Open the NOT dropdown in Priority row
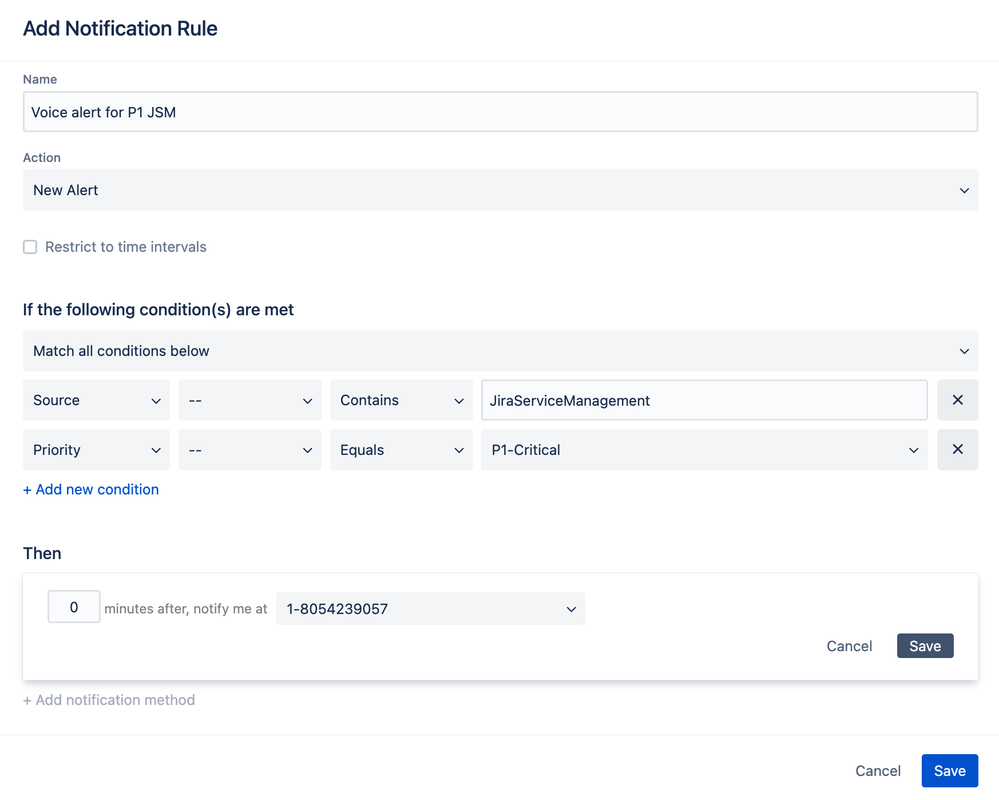This screenshot has height=800, width=999. pyautogui.click(x=250, y=450)
